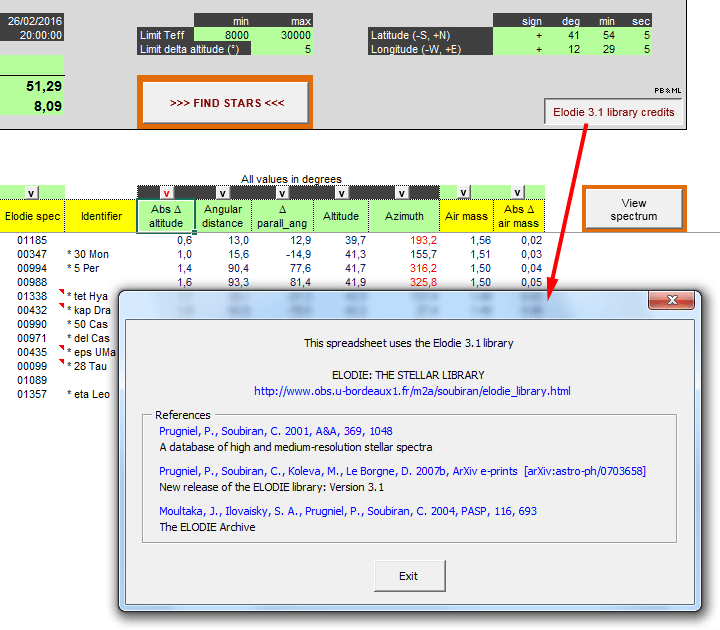Select Elodie spec cell 01089

(x=32, y=380)
